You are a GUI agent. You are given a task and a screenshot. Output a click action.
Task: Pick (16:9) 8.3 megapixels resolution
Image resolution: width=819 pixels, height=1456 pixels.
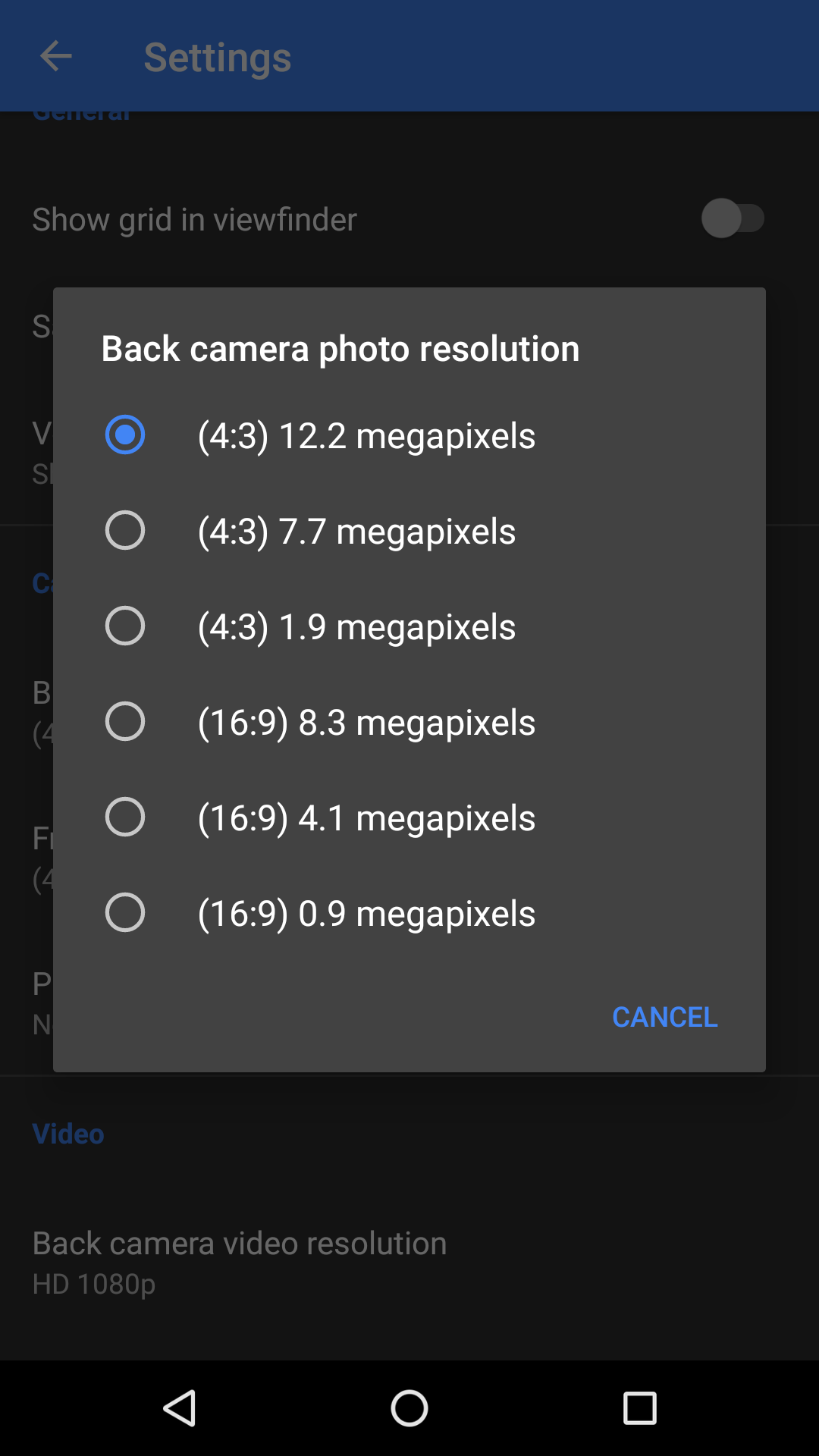[125, 721]
